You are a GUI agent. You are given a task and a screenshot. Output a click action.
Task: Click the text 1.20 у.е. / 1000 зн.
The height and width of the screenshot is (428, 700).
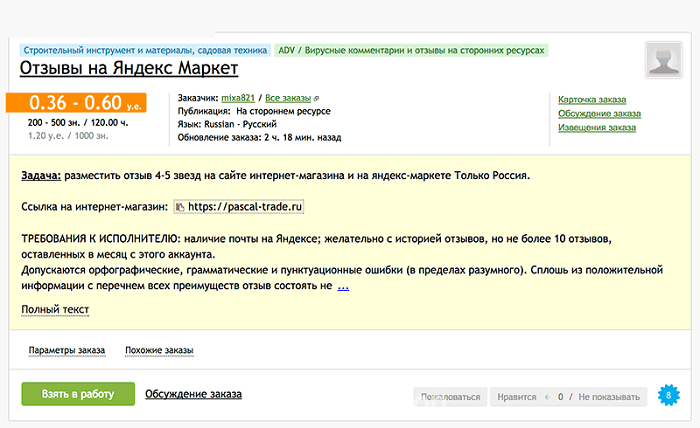(68, 136)
